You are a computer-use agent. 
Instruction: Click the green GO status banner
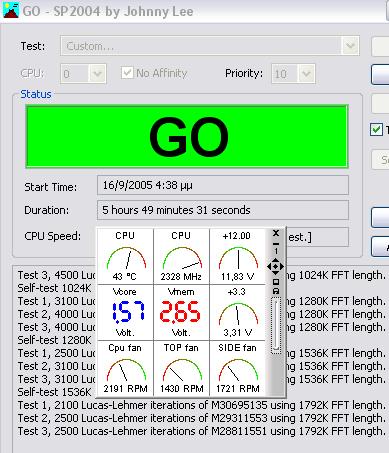point(187,136)
